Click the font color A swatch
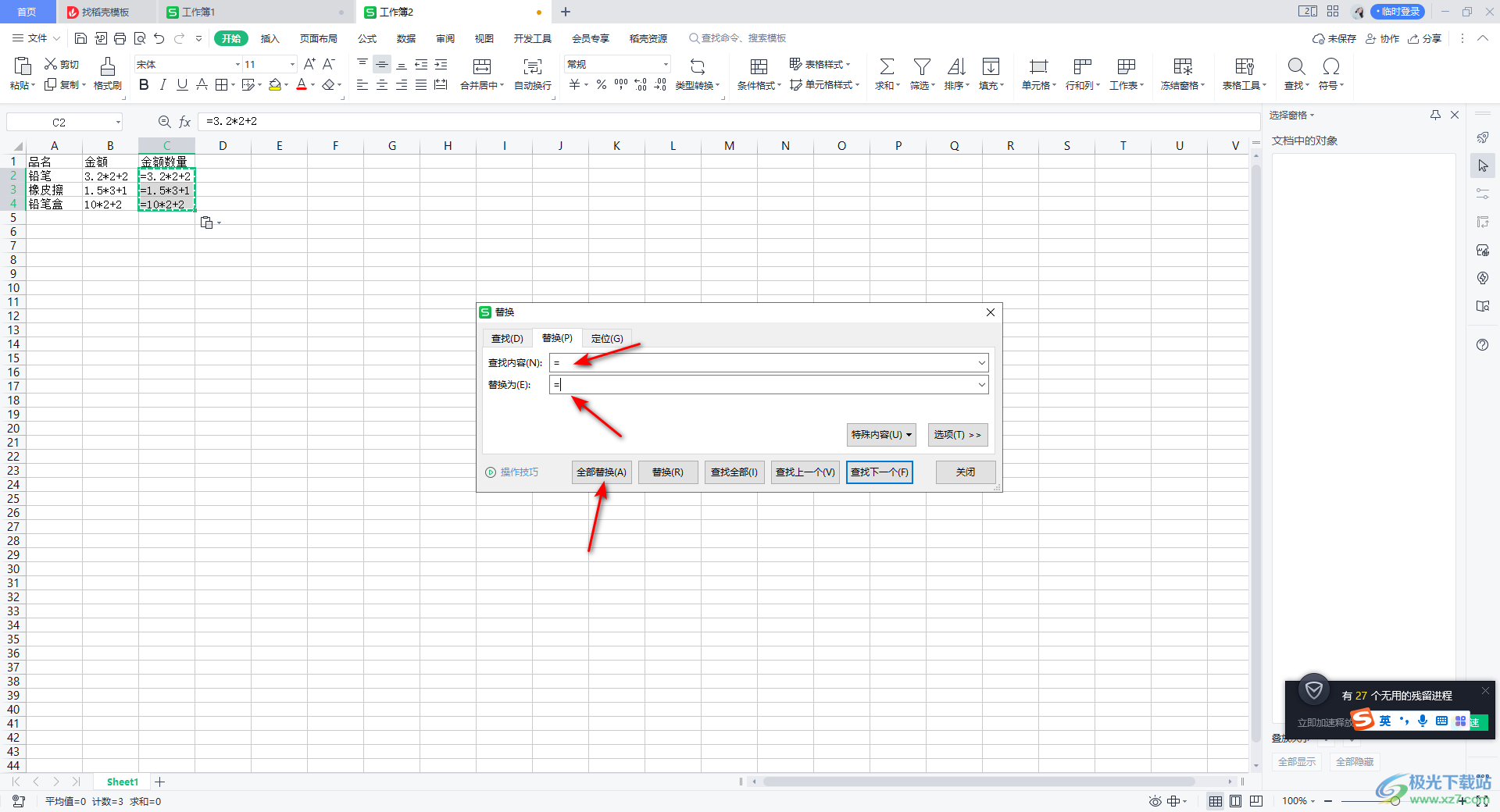The width and height of the screenshot is (1500, 812). point(302,84)
